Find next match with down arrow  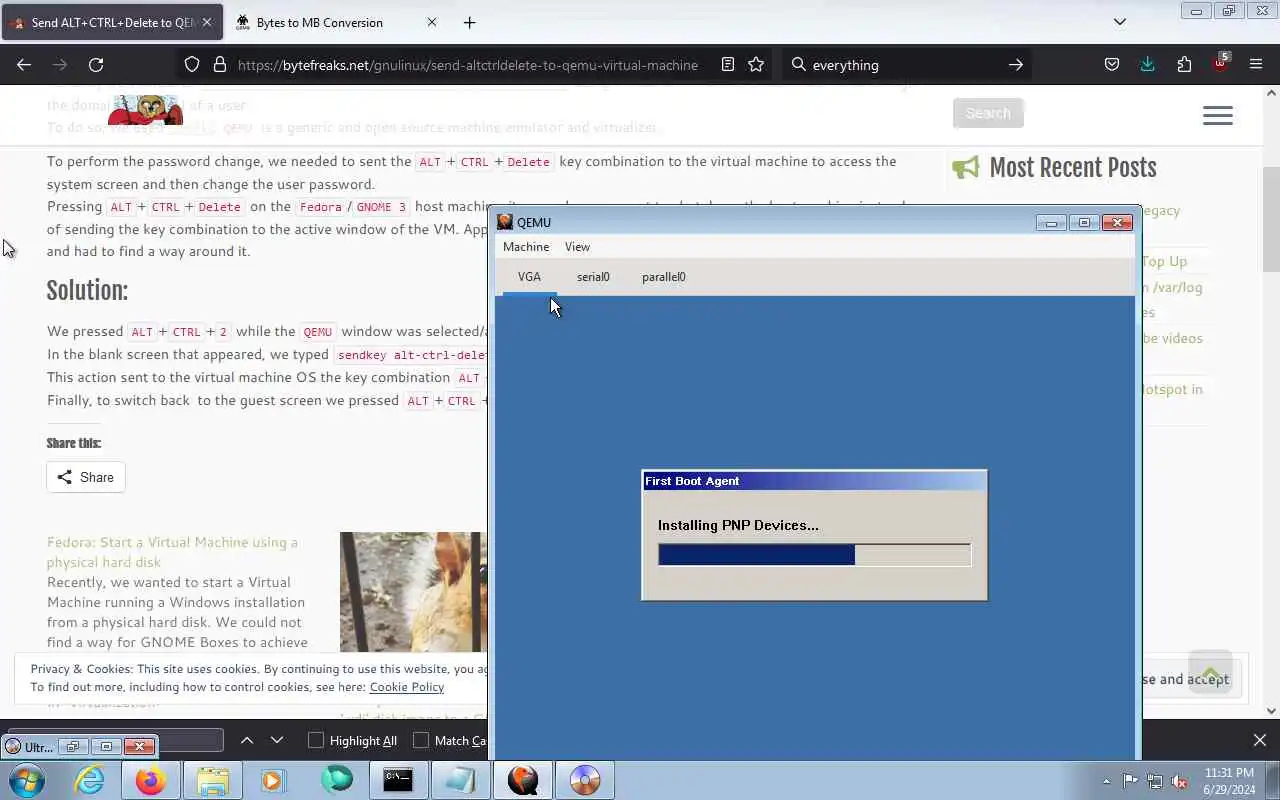coord(277,740)
